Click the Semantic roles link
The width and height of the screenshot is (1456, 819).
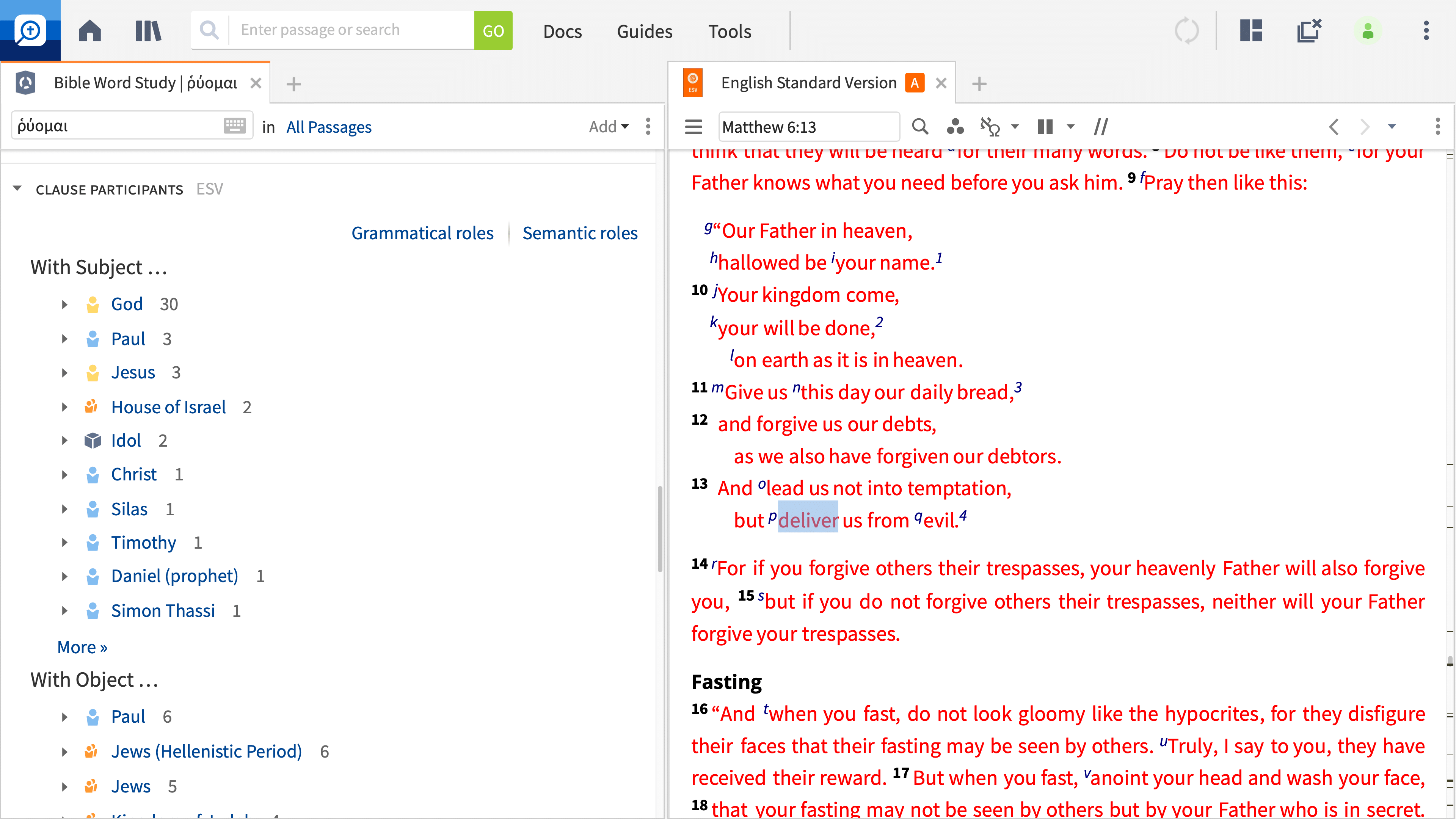tap(579, 233)
